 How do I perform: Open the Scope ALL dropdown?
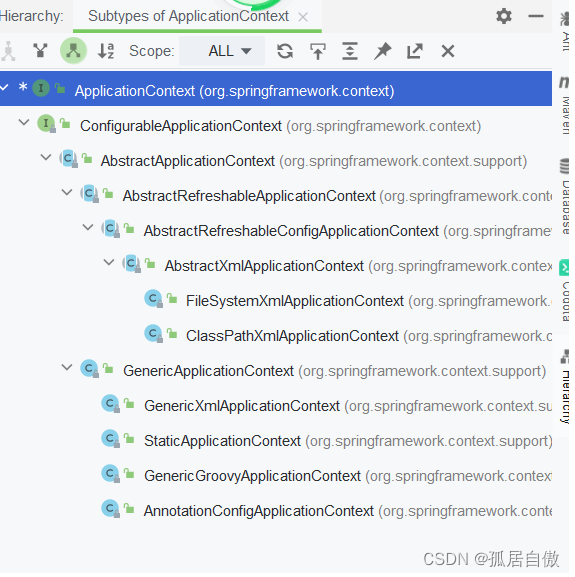222,51
